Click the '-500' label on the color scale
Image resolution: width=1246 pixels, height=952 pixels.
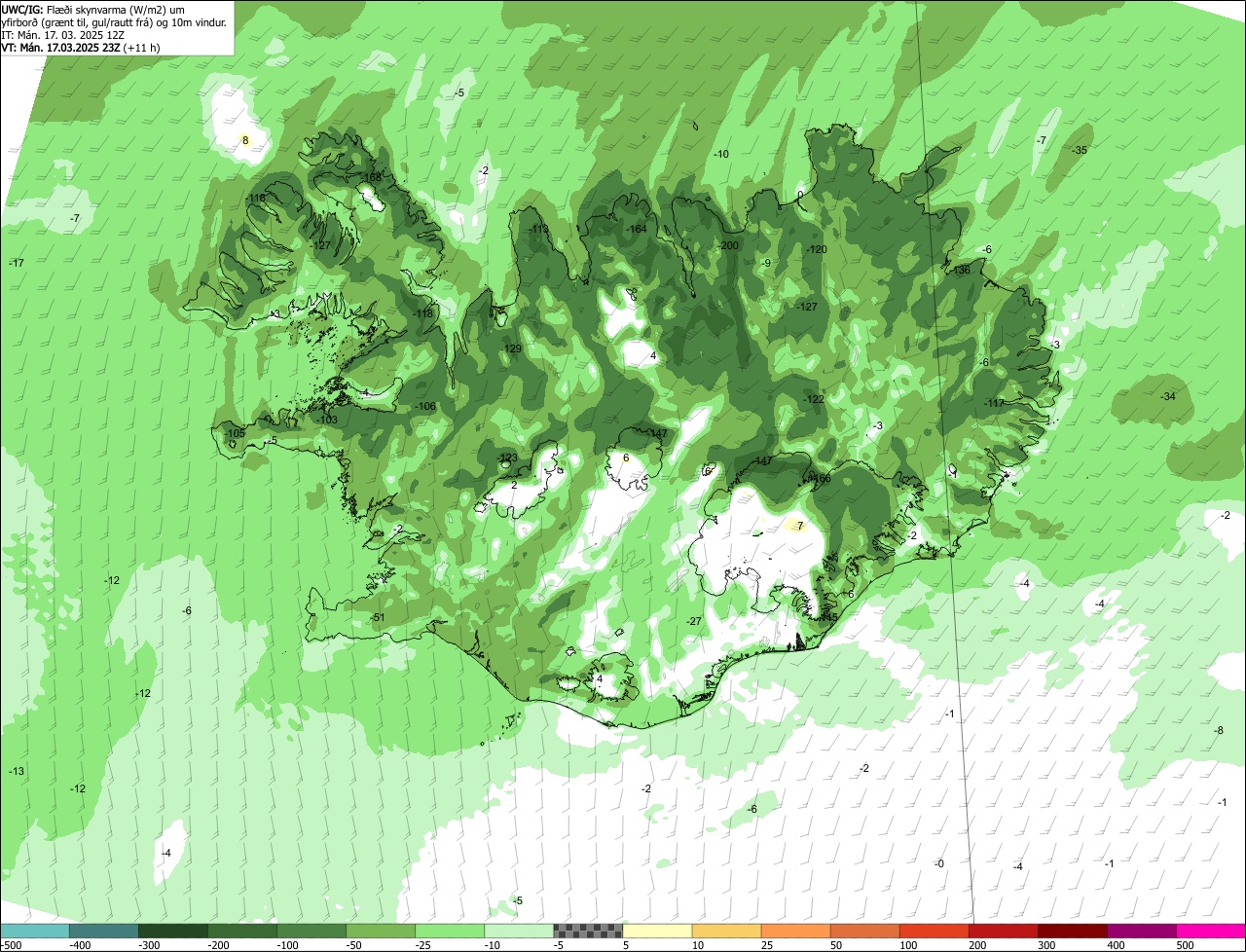click(12, 945)
